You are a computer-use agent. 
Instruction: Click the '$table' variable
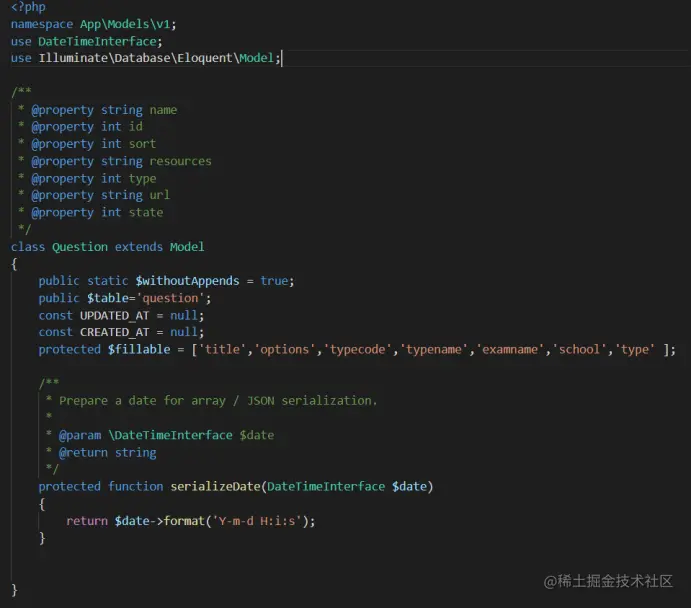tap(108, 298)
